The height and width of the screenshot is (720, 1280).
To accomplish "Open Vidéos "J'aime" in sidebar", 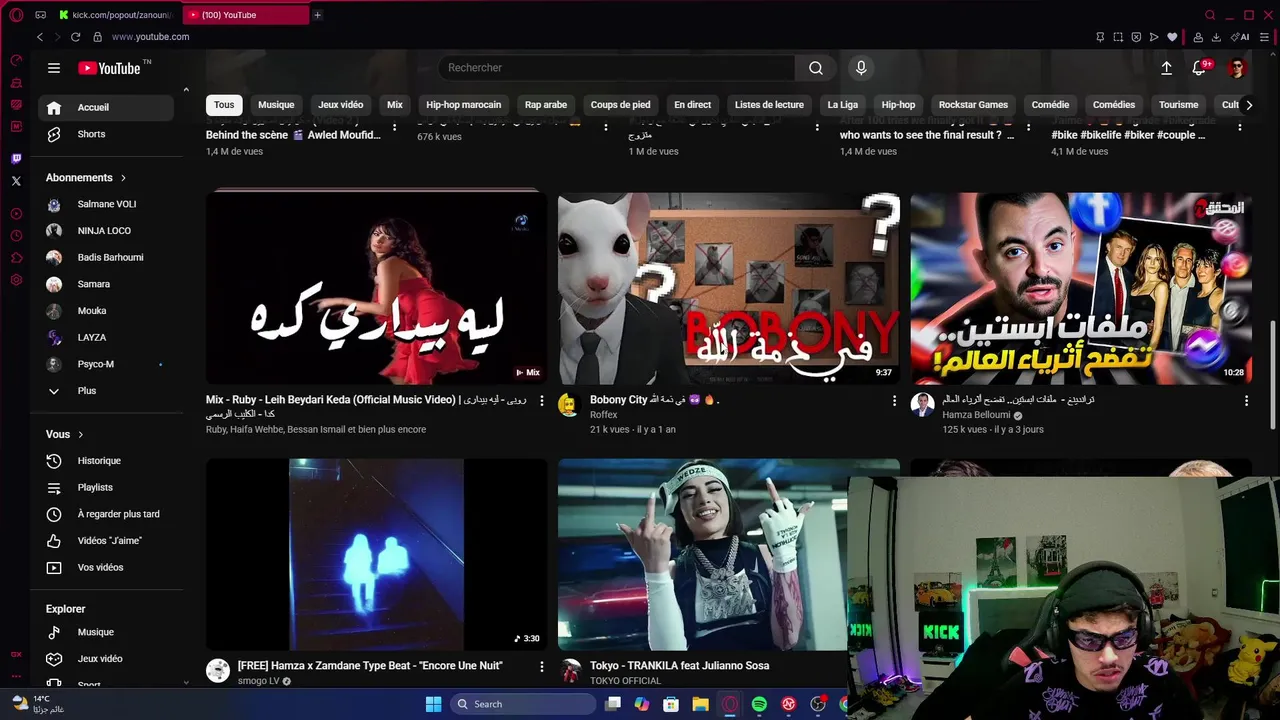I will pos(106,541).
